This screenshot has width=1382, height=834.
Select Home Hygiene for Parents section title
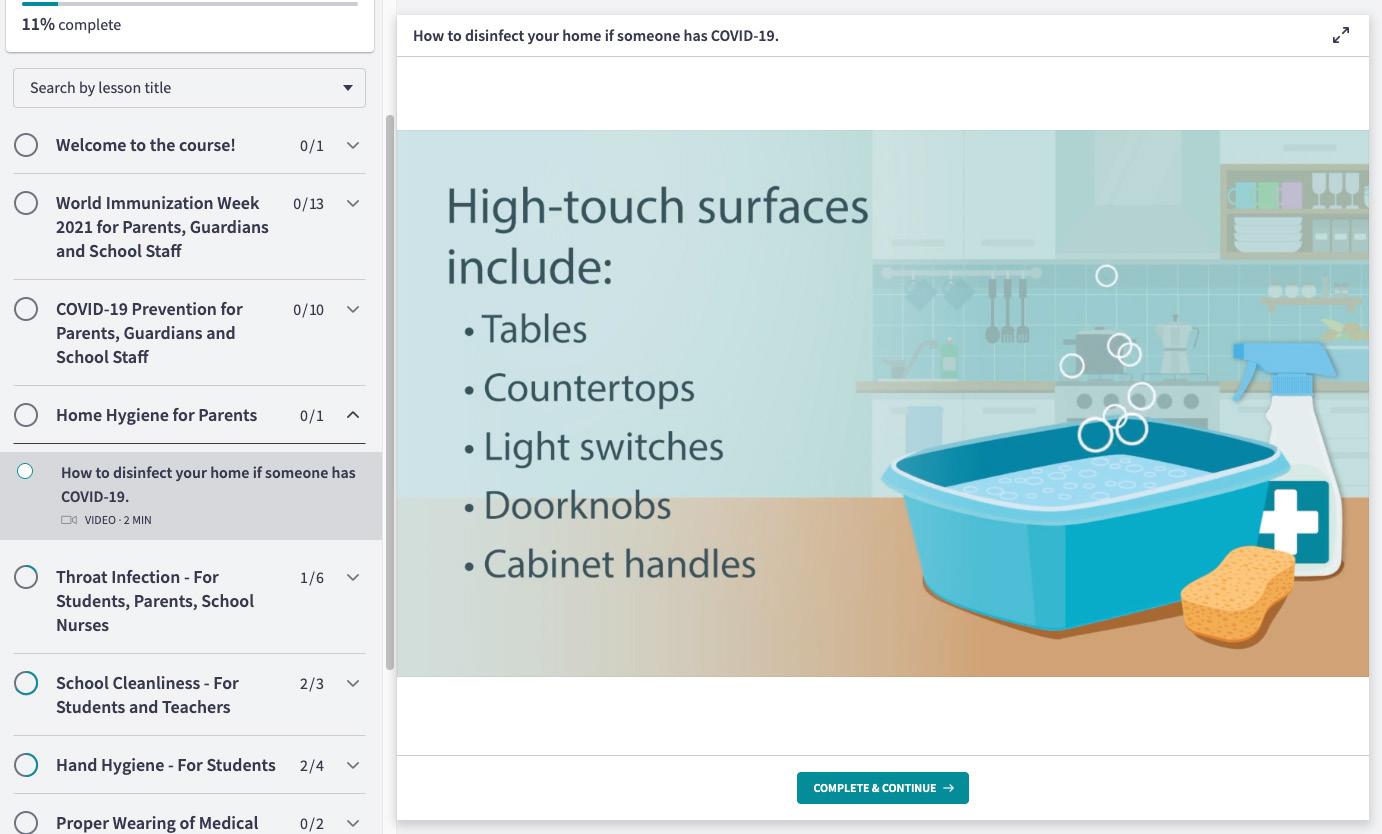coord(156,415)
